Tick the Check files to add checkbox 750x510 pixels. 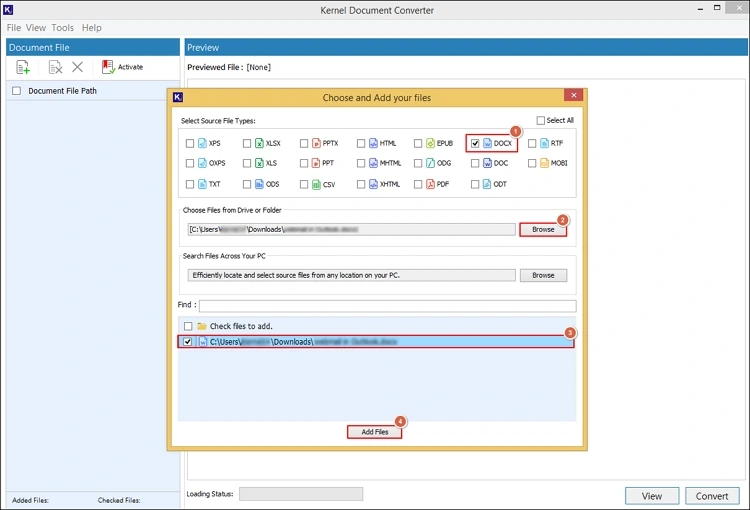click(x=188, y=326)
